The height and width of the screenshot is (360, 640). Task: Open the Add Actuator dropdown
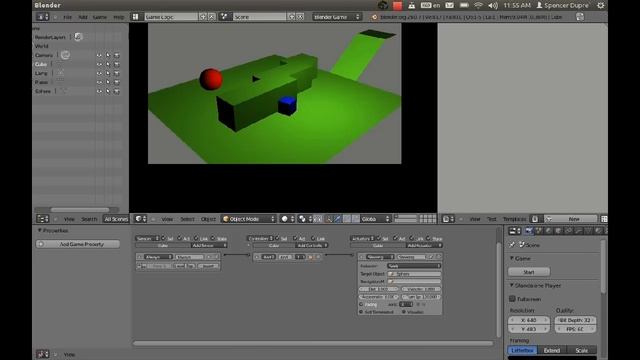click(424, 245)
